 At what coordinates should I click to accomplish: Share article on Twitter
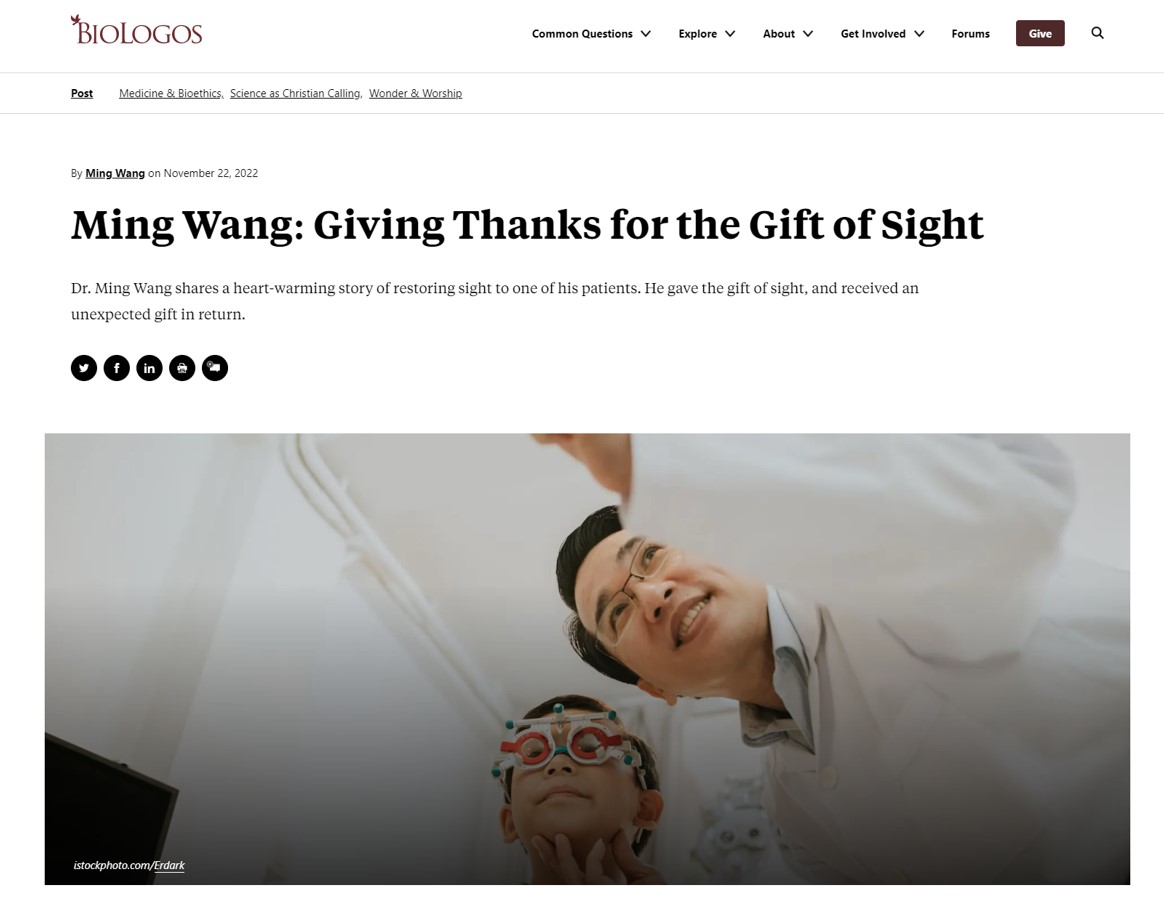84,368
